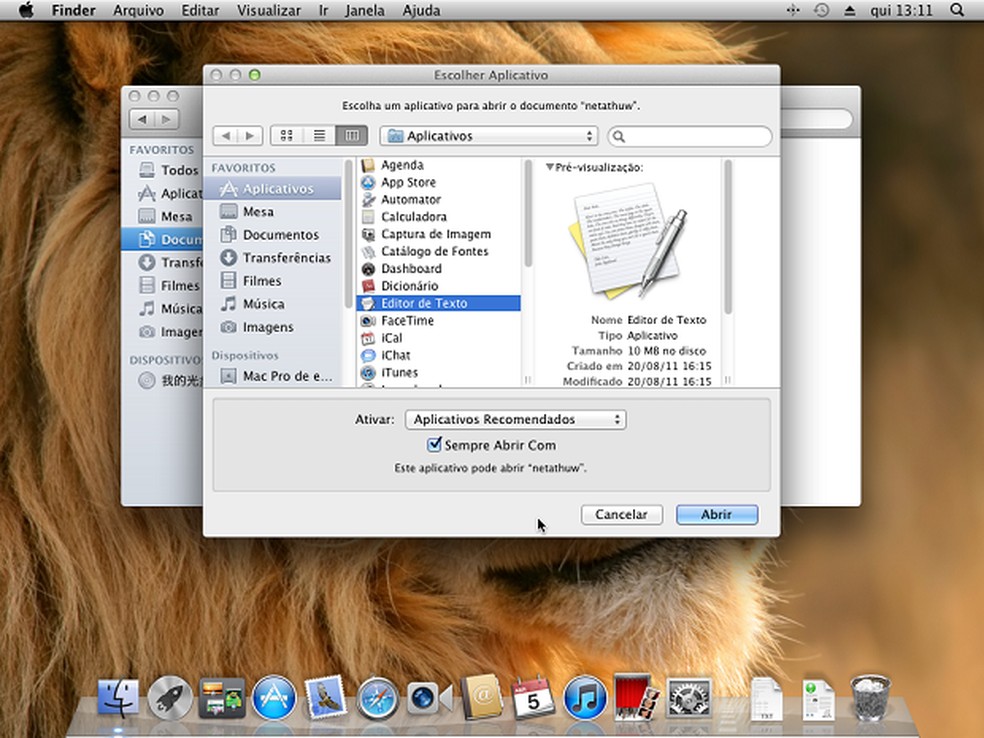Viewport: 984px width, 738px height.
Task: Open the Visualizar menu
Action: point(268,10)
